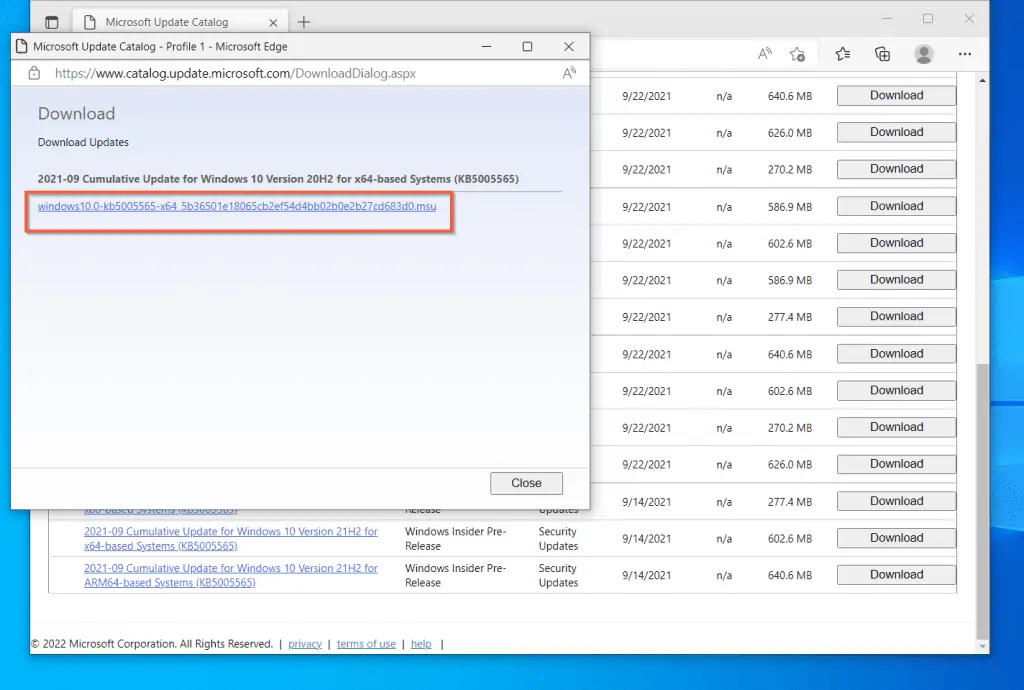Select the 'Download' dialog heading
The height and width of the screenshot is (690, 1024).
click(76, 114)
